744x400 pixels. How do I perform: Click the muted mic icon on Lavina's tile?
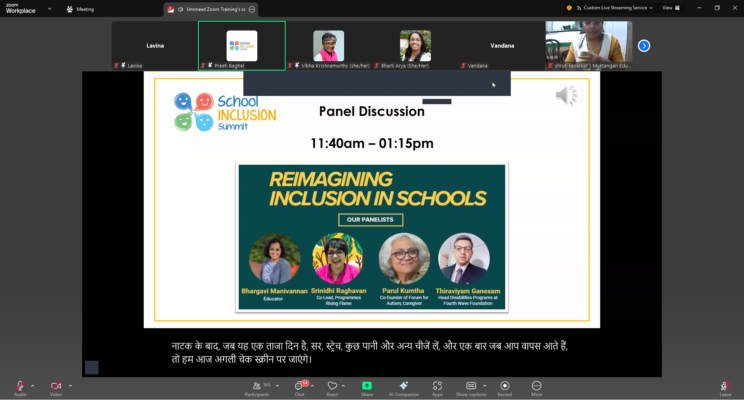click(116, 65)
